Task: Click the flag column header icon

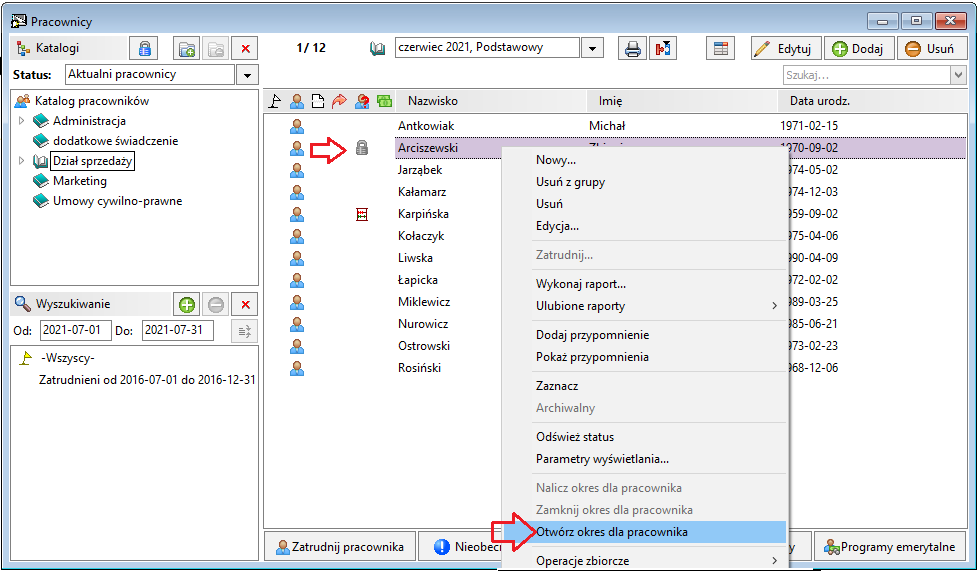Action: coord(274,101)
